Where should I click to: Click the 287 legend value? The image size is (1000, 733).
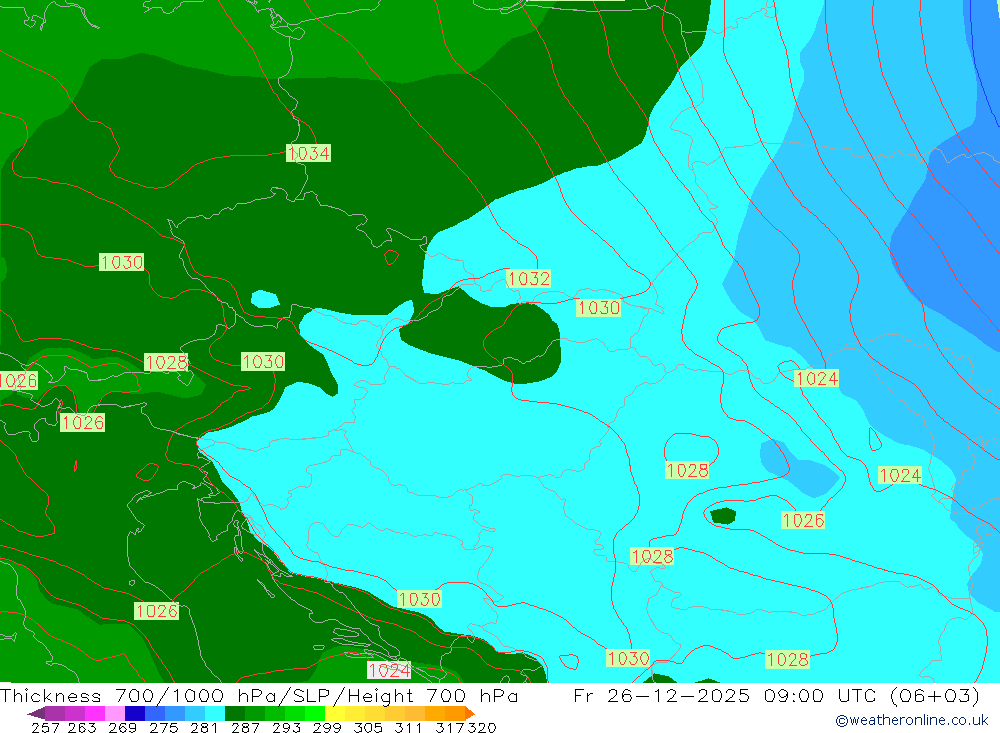[245, 727]
